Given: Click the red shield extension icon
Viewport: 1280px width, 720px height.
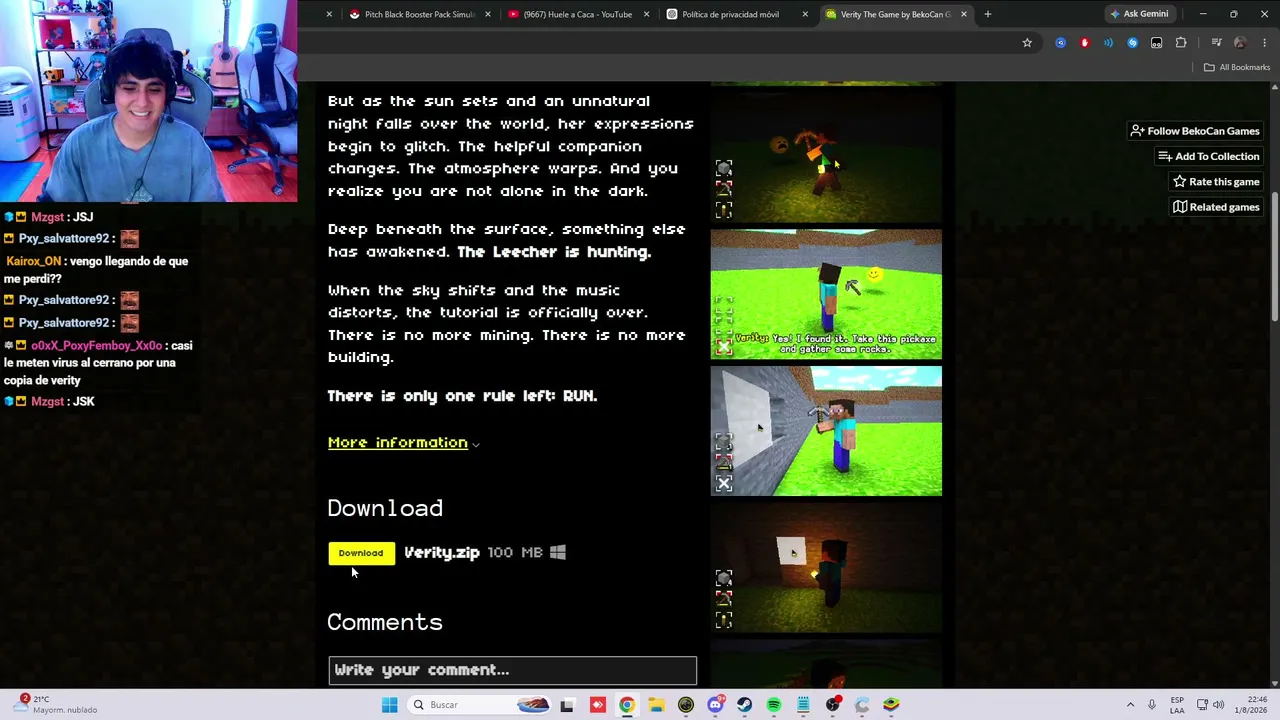Looking at the screenshot, I should tap(1084, 43).
